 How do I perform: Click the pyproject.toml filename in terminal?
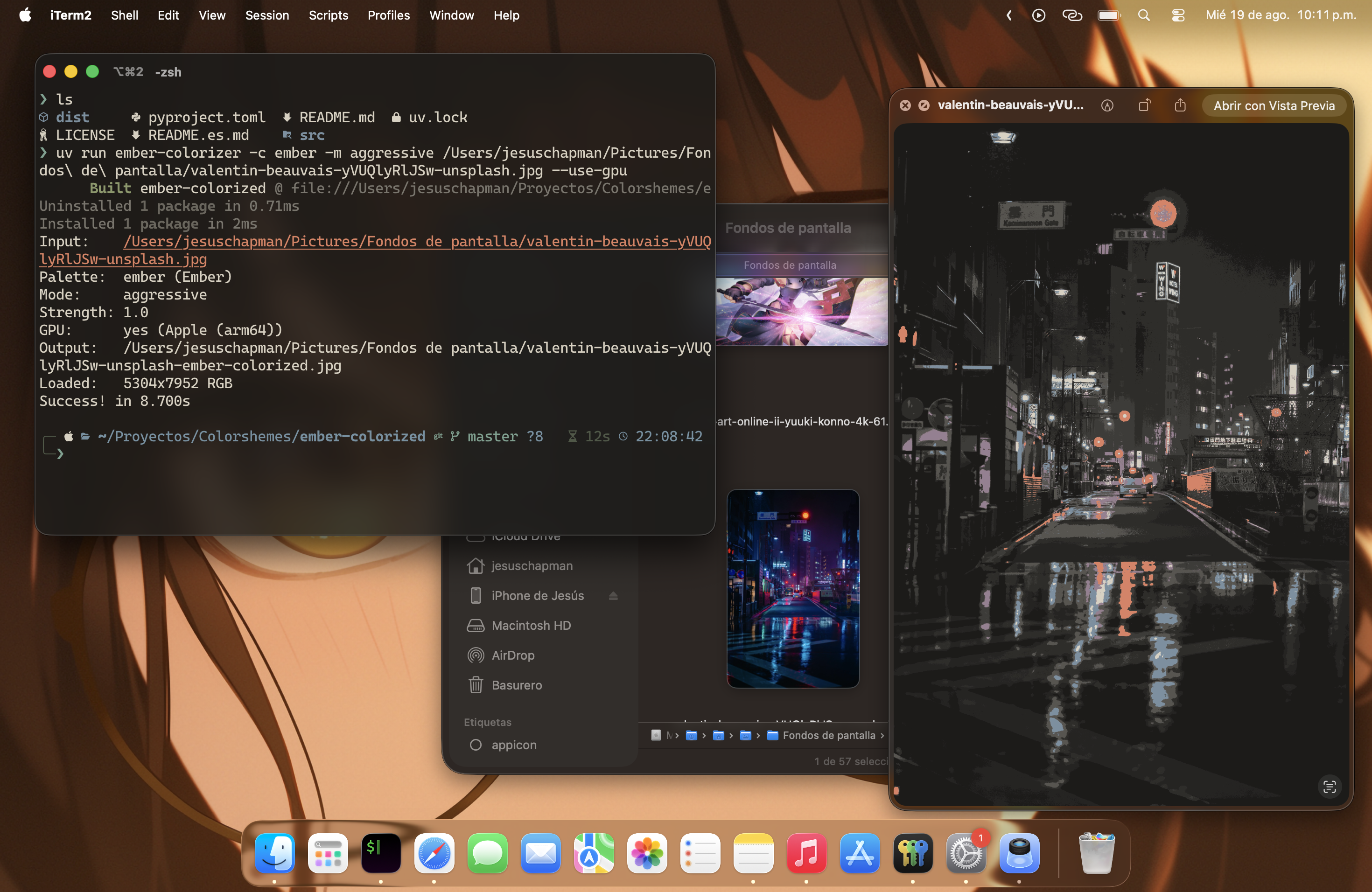(207, 118)
